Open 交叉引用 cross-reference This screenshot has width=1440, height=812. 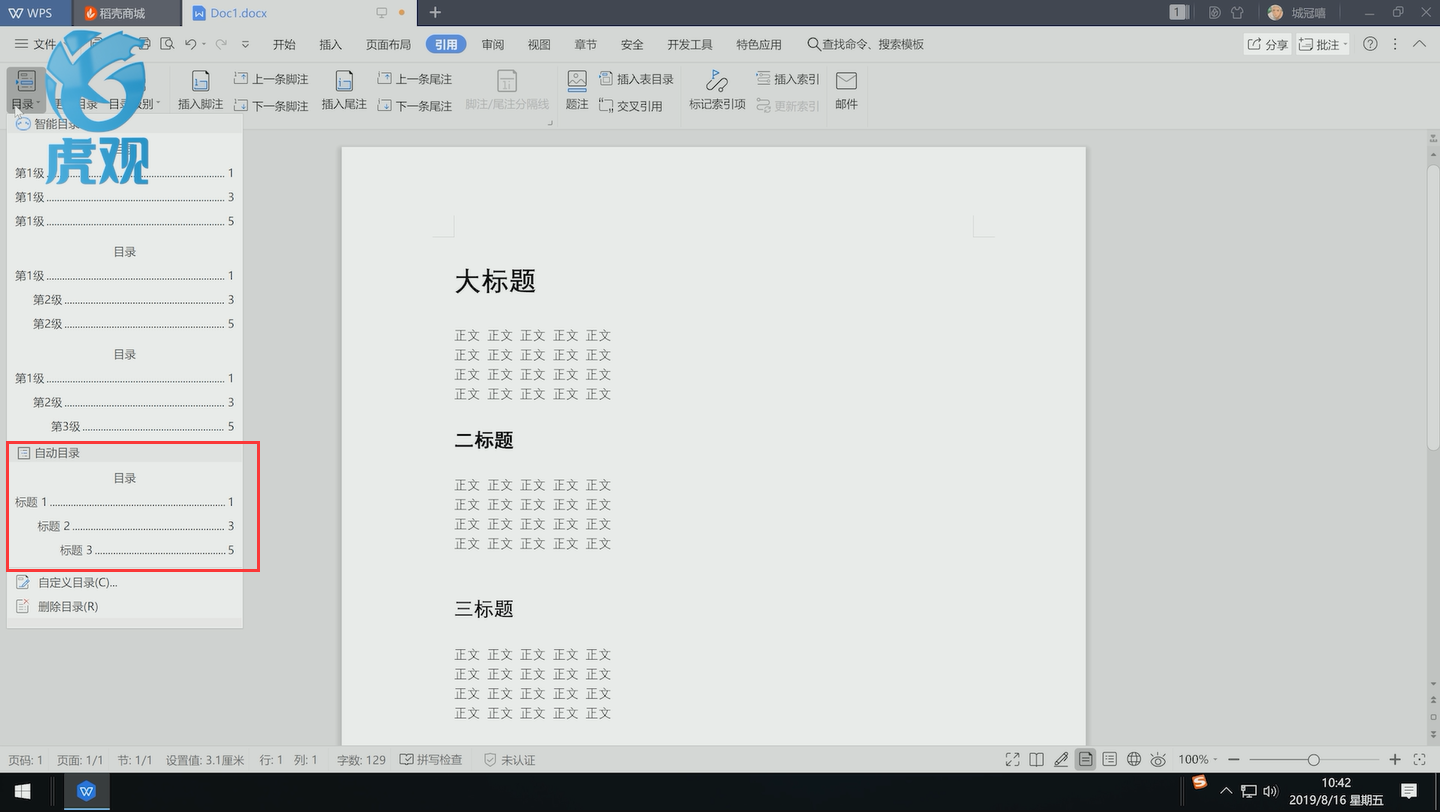pyautogui.click(x=631, y=105)
